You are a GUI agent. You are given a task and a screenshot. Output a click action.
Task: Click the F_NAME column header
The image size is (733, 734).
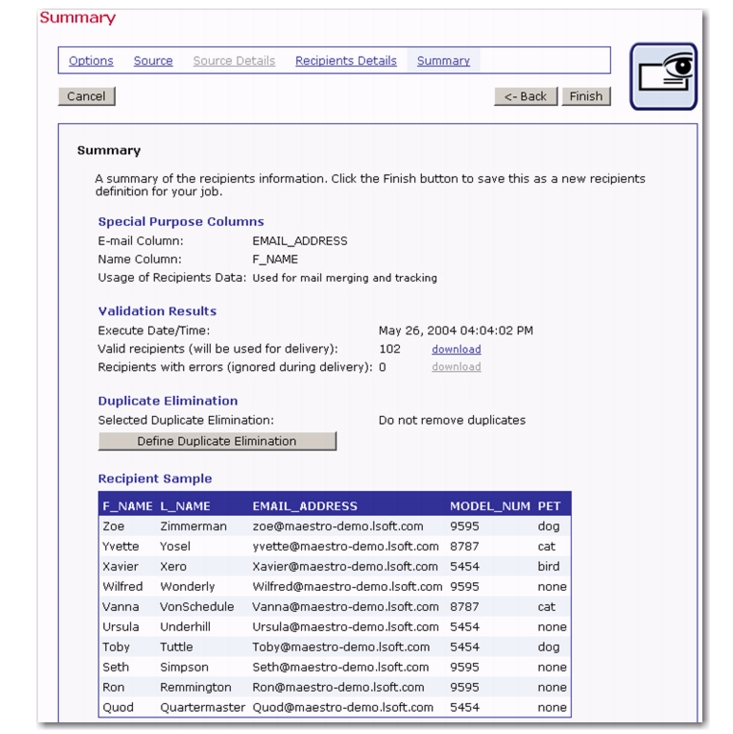pyautogui.click(x=127, y=506)
